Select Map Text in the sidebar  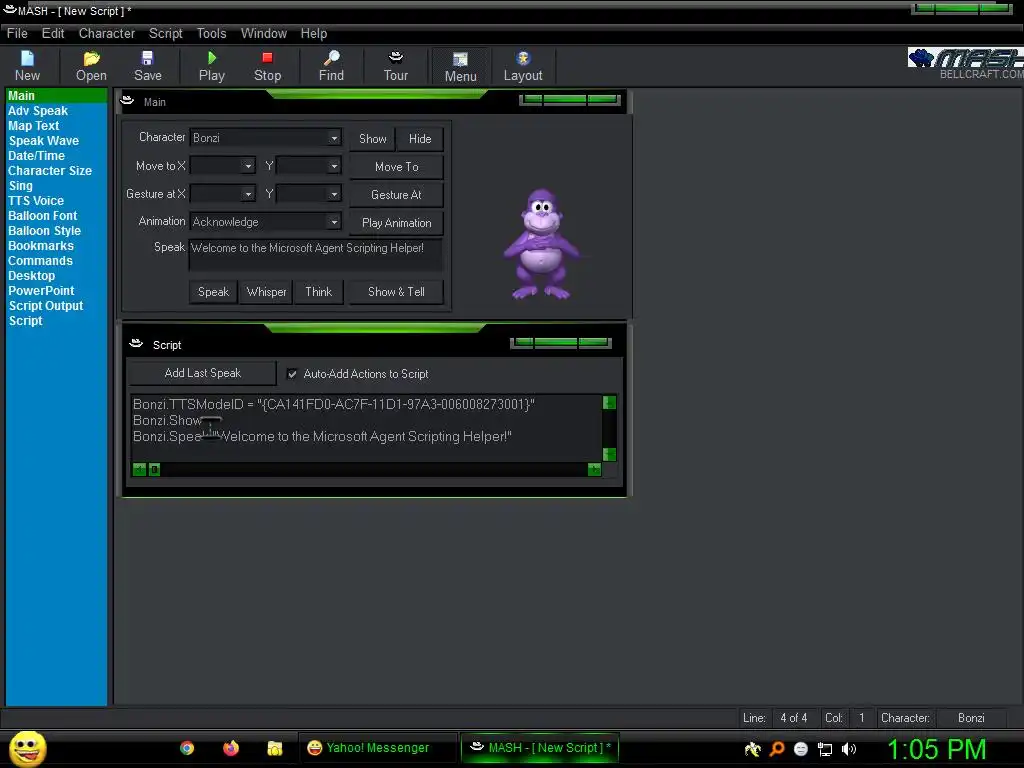(x=33, y=125)
